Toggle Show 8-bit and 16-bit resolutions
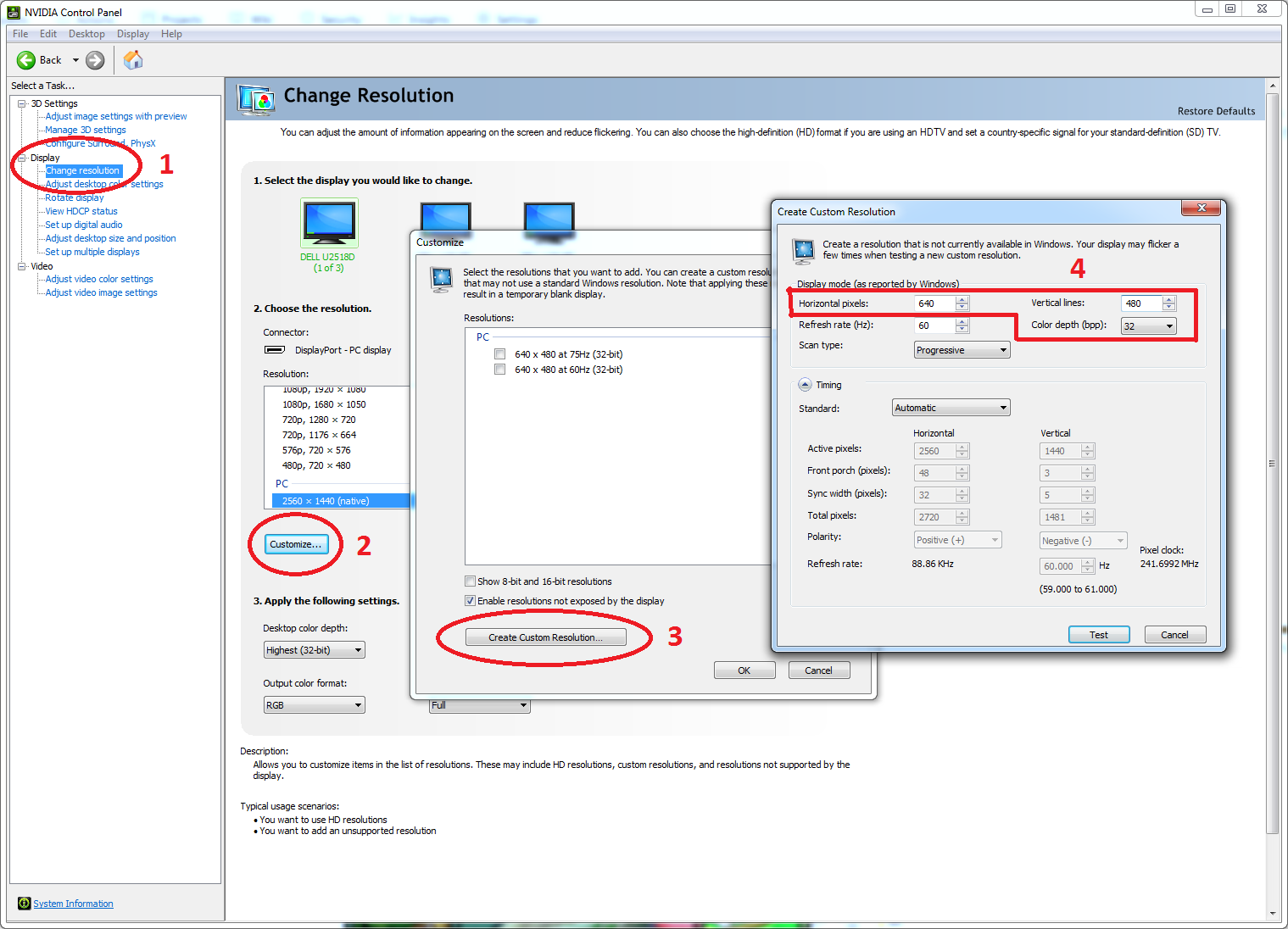Image resolution: width=1288 pixels, height=929 pixels. pos(470,581)
